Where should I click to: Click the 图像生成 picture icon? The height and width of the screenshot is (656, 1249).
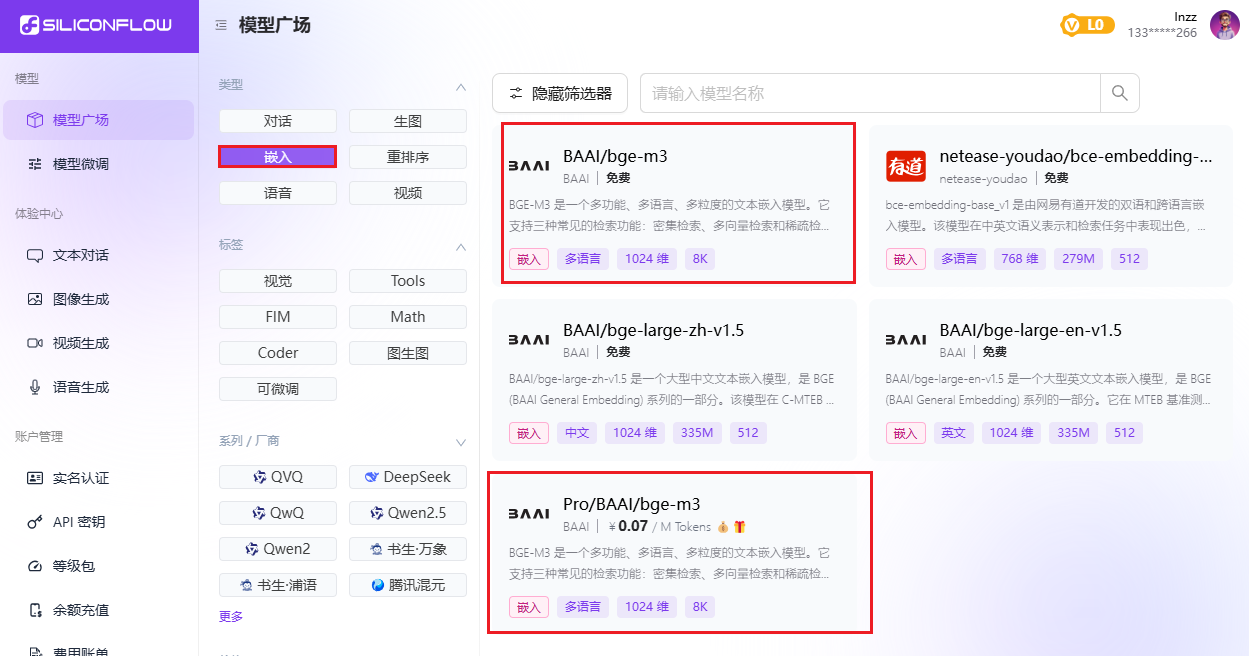click(x=35, y=299)
